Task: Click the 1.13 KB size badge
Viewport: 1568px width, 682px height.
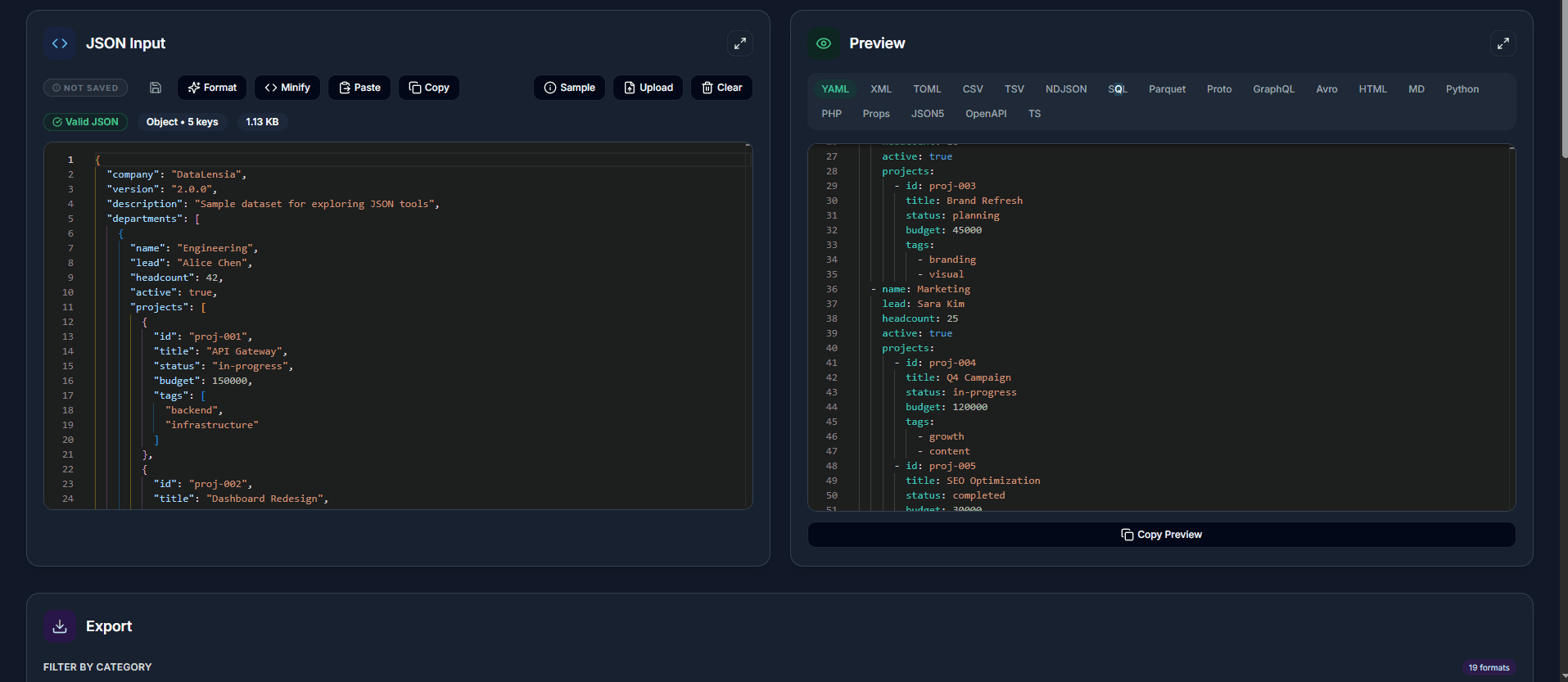Action: pyautogui.click(x=262, y=122)
